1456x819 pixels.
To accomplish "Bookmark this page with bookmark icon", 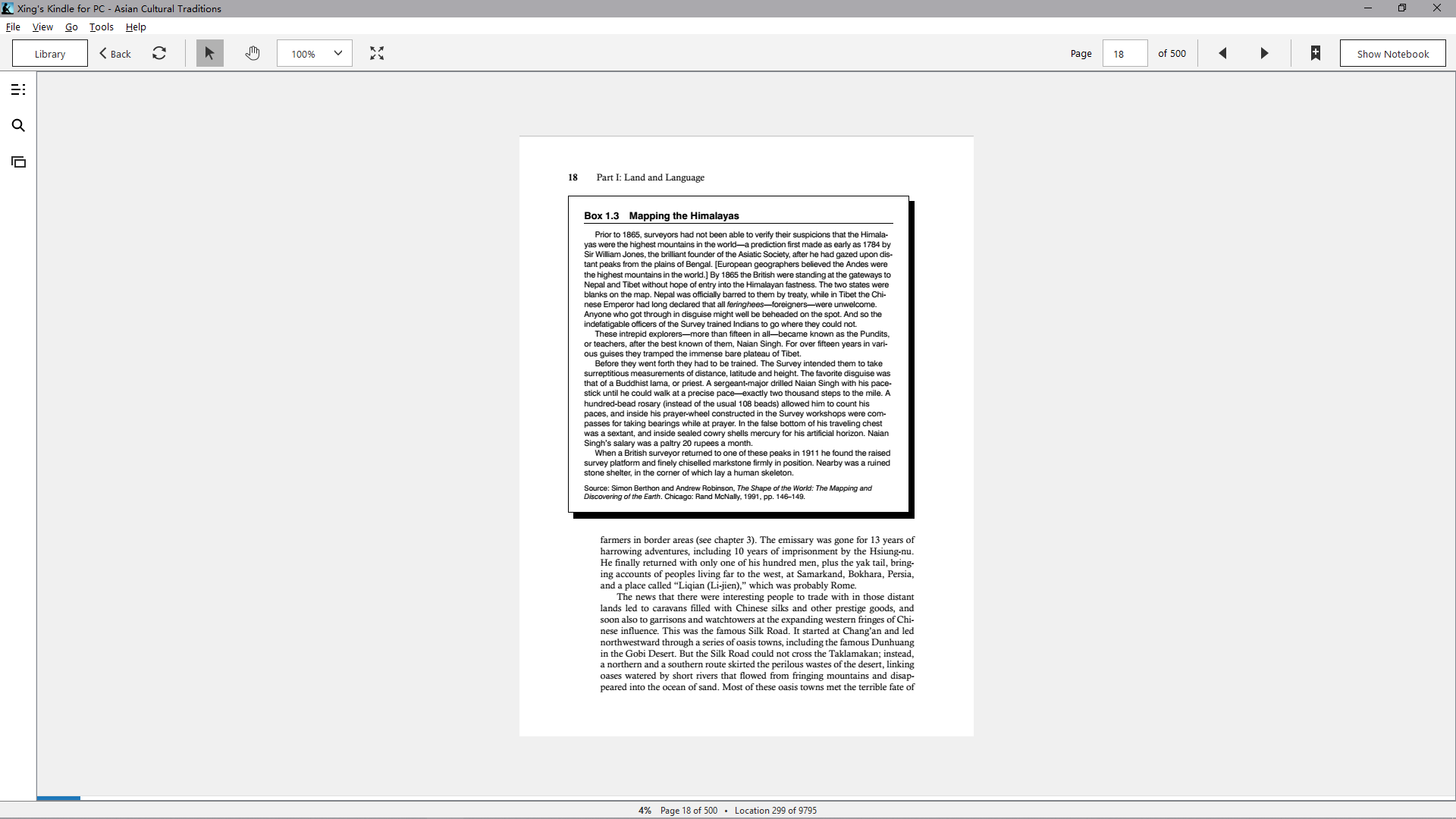I will coord(1316,53).
